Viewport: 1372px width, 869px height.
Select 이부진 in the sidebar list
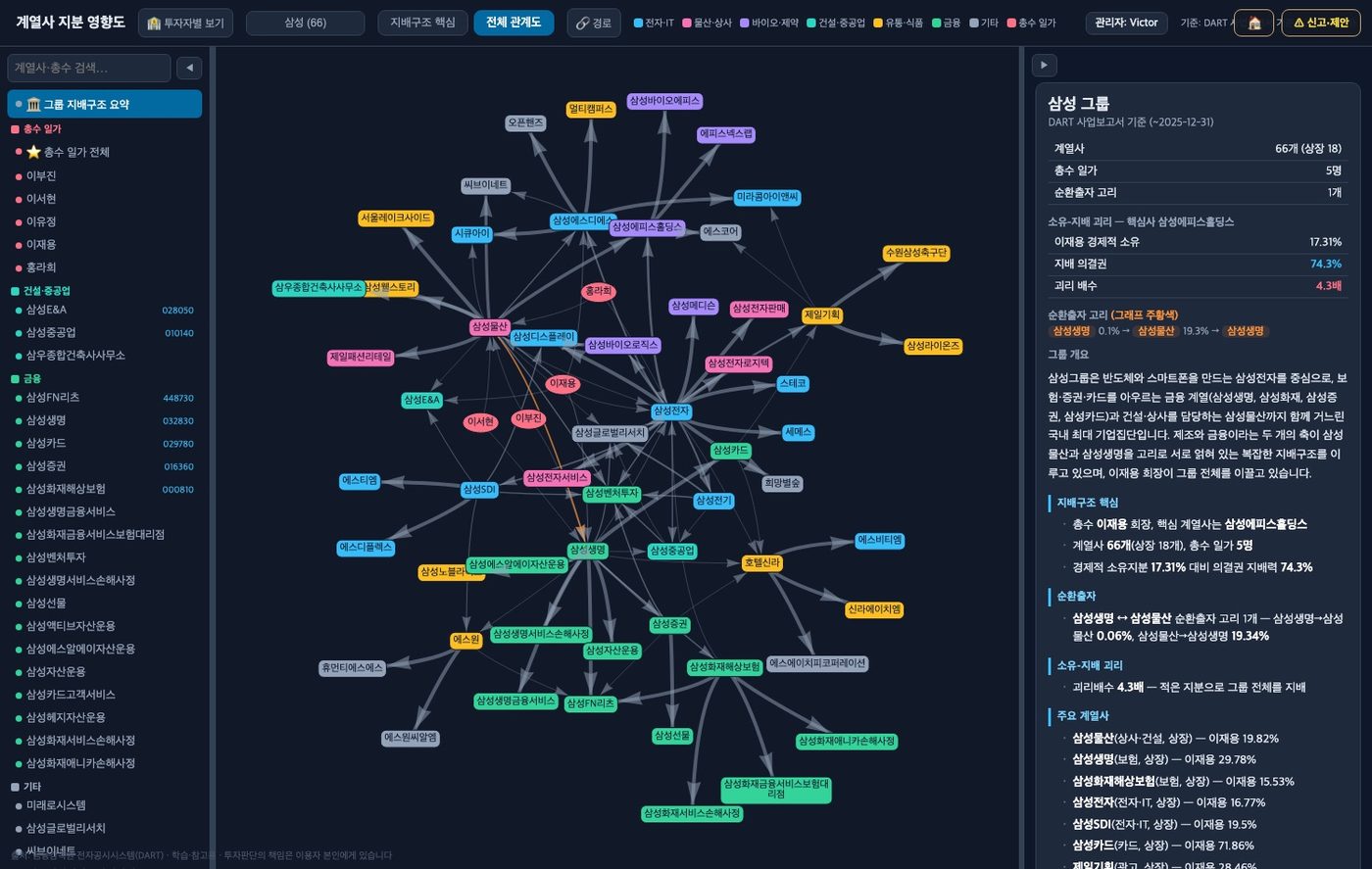coord(105,175)
